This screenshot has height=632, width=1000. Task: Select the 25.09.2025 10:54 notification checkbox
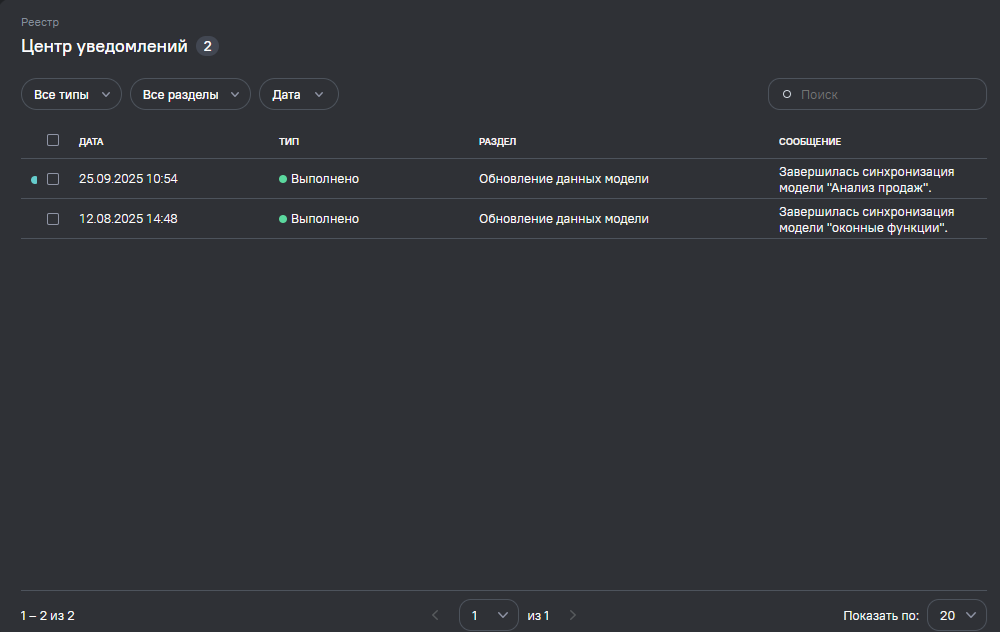pos(53,179)
